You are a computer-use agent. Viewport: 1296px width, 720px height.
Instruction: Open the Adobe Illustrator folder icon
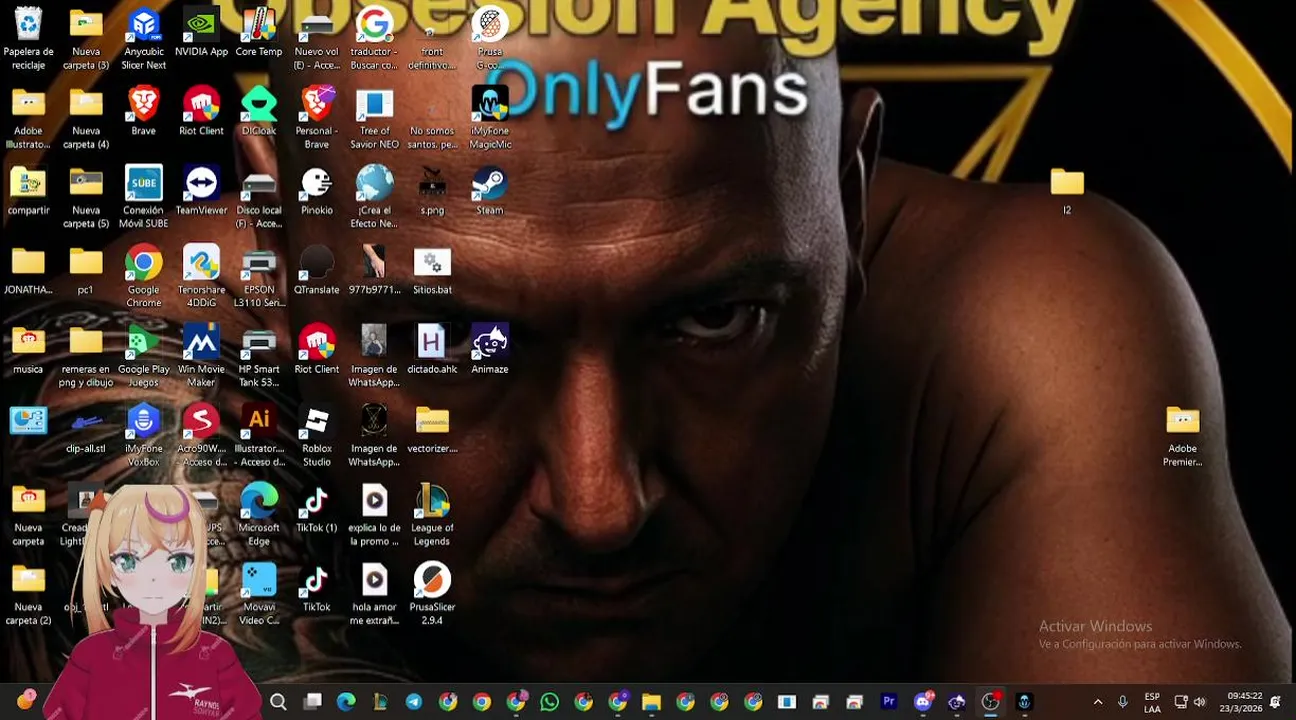tap(28, 118)
